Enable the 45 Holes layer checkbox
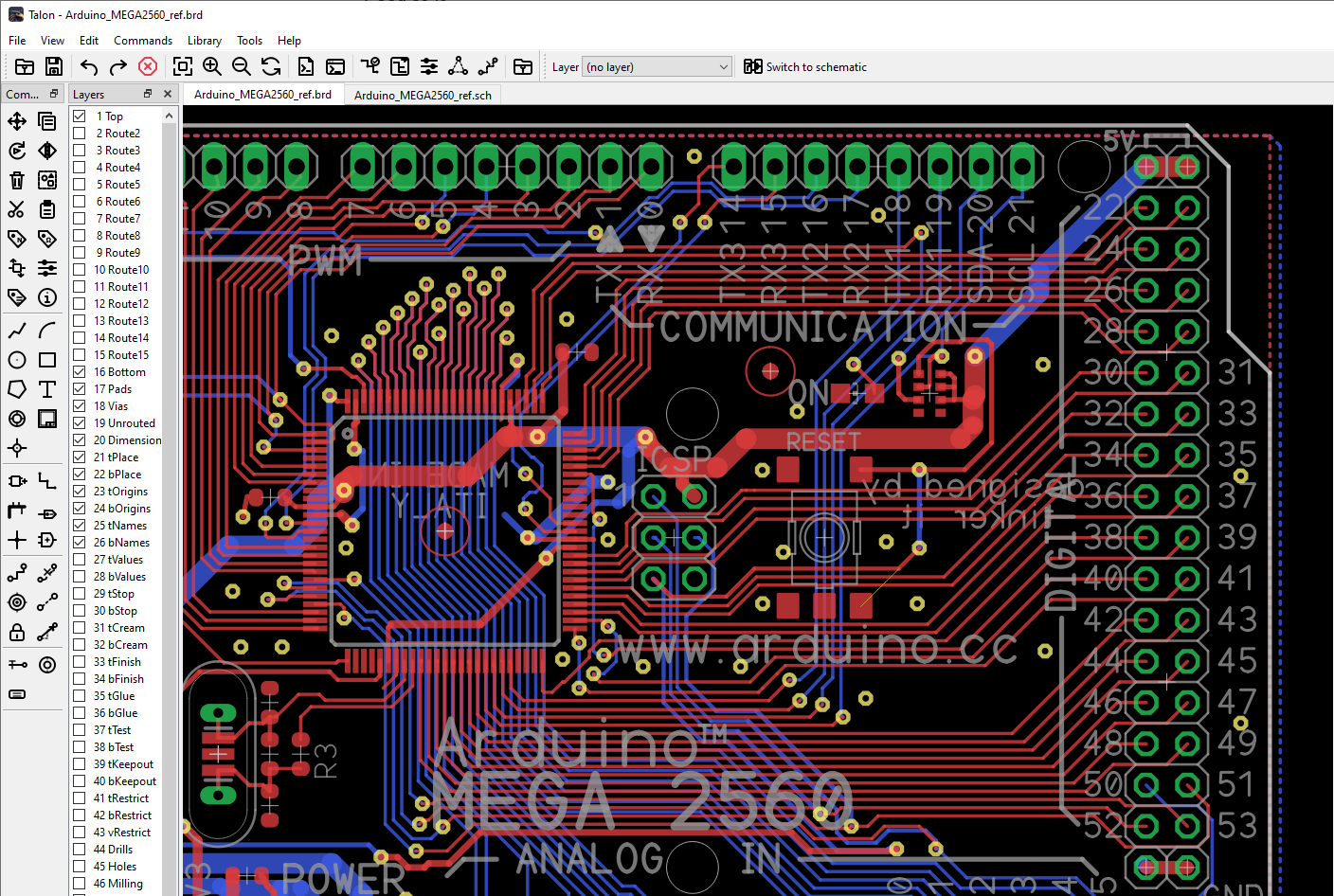The width and height of the screenshot is (1334, 896). click(x=80, y=867)
